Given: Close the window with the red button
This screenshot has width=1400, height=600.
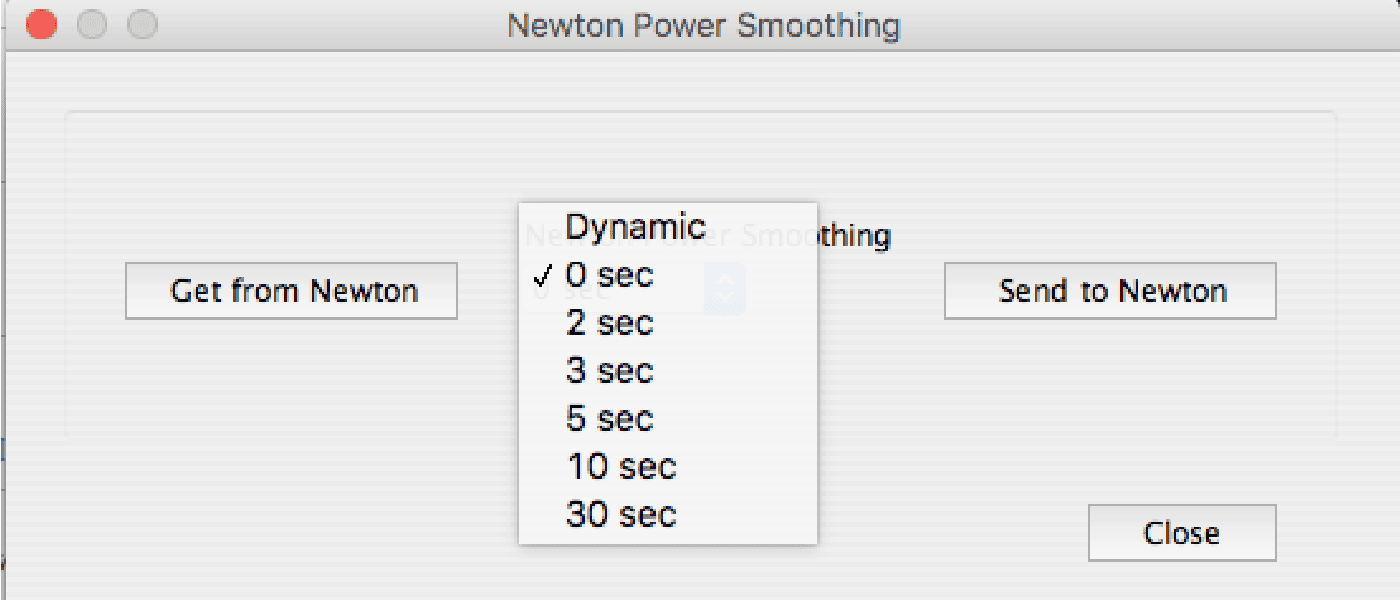Looking at the screenshot, I should 41,25.
